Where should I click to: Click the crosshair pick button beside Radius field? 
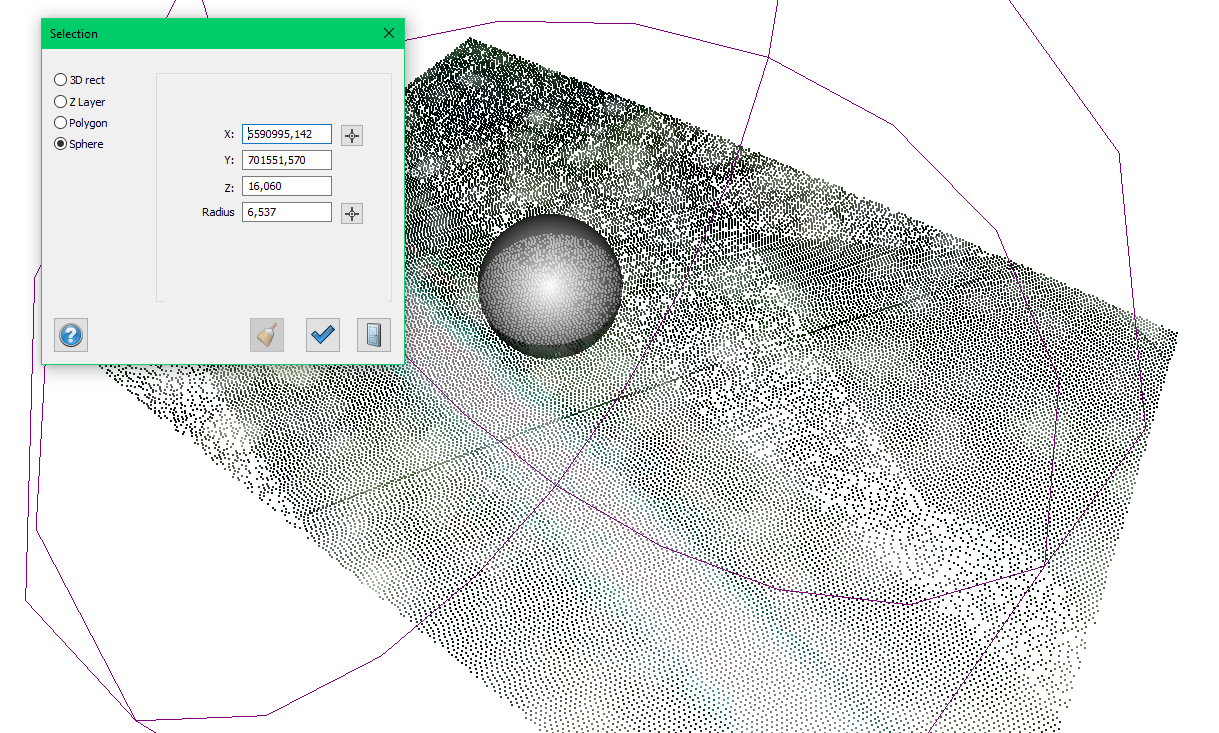352,213
